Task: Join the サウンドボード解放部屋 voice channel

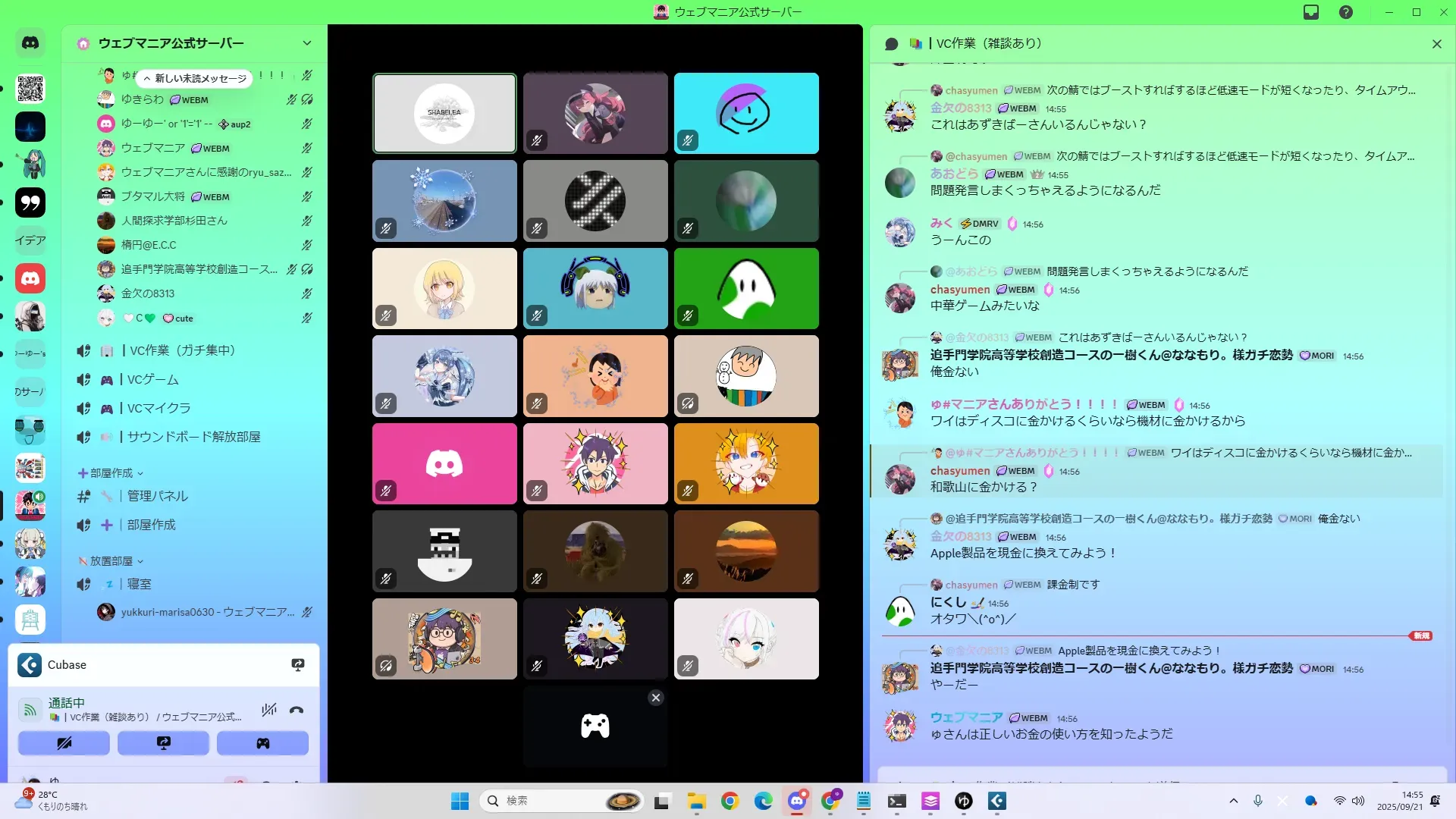Action: pos(193,437)
